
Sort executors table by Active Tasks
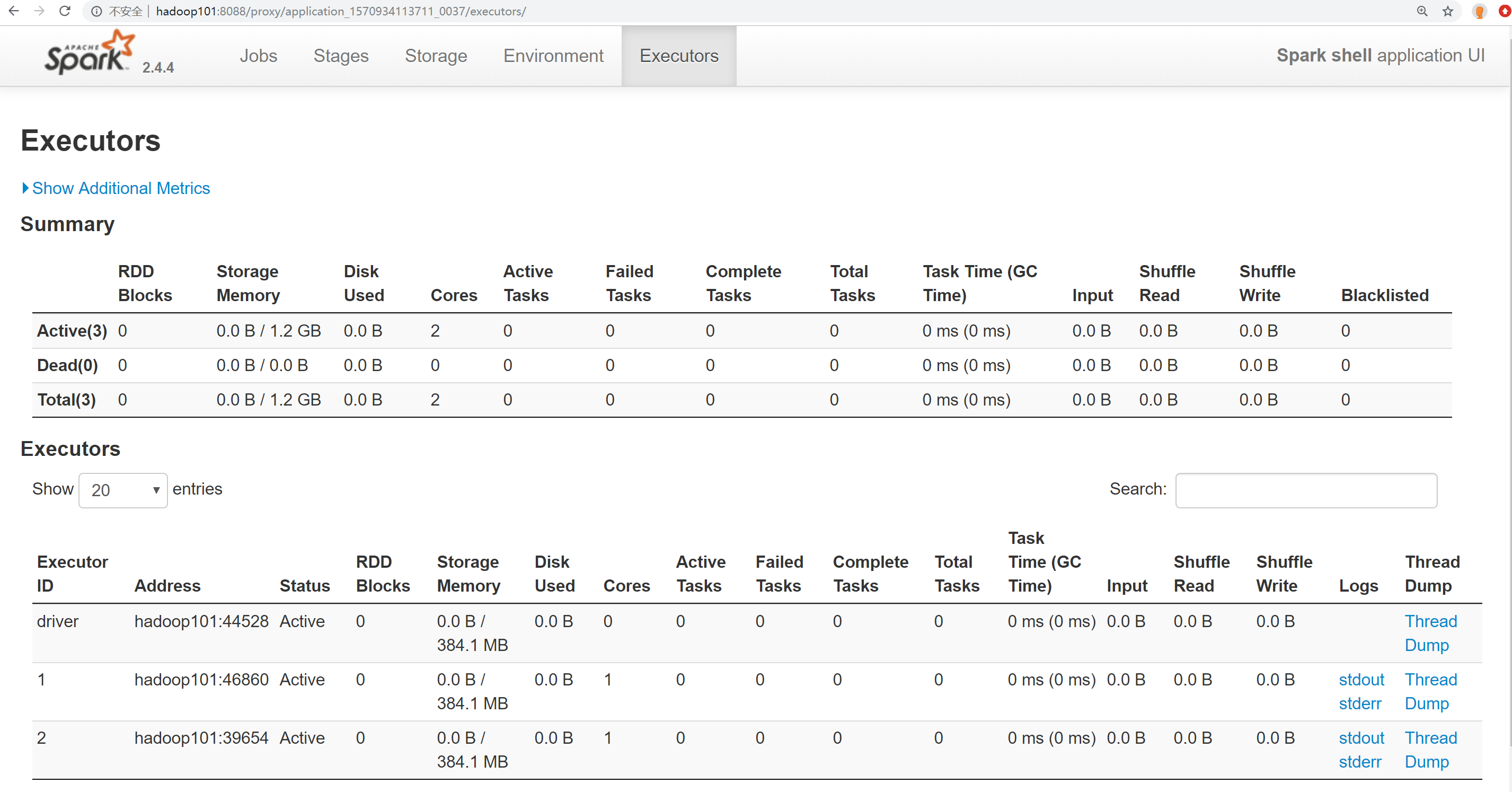[x=701, y=574]
